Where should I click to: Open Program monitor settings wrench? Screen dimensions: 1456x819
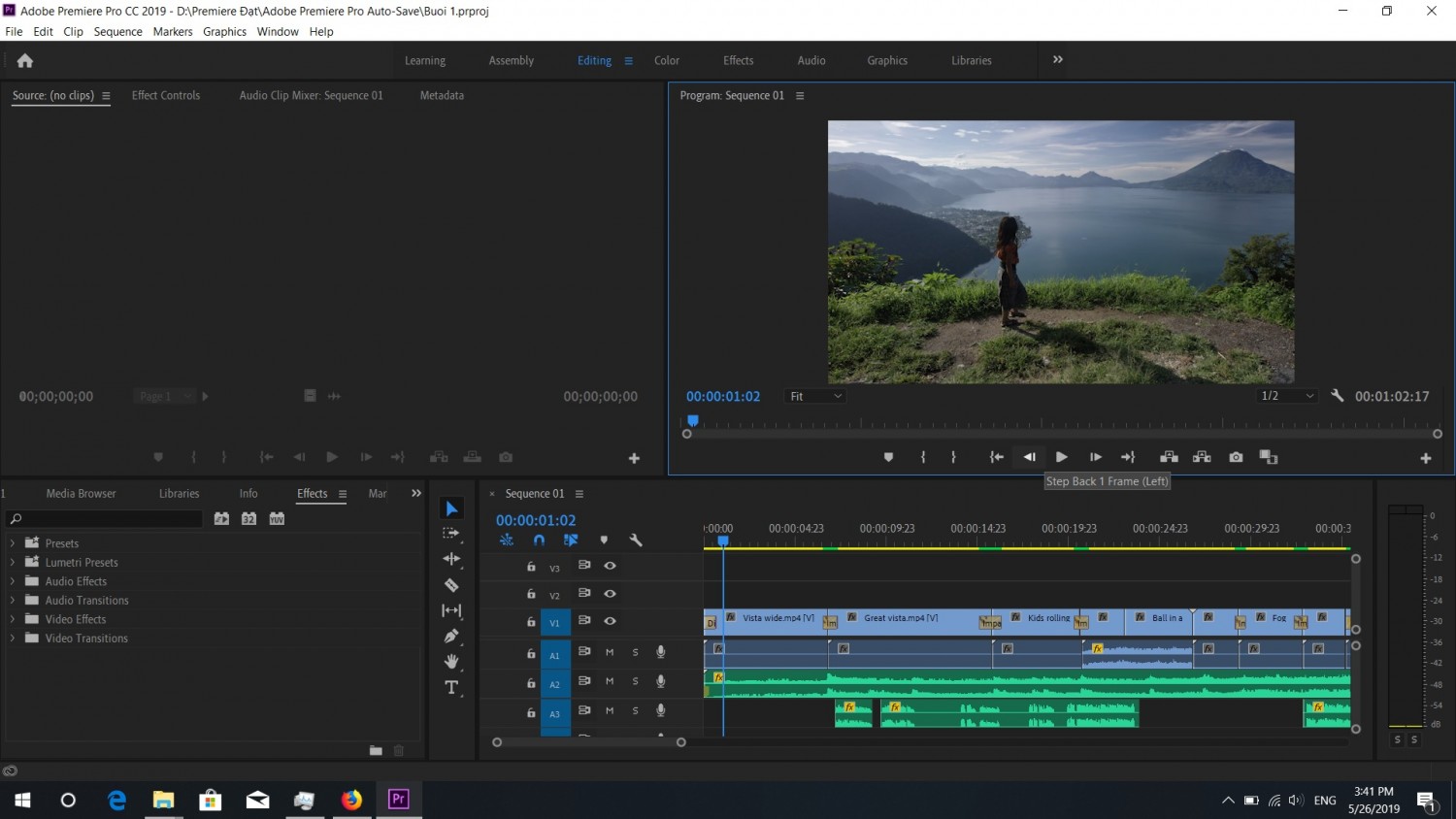pyautogui.click(x=1337, y=396)
